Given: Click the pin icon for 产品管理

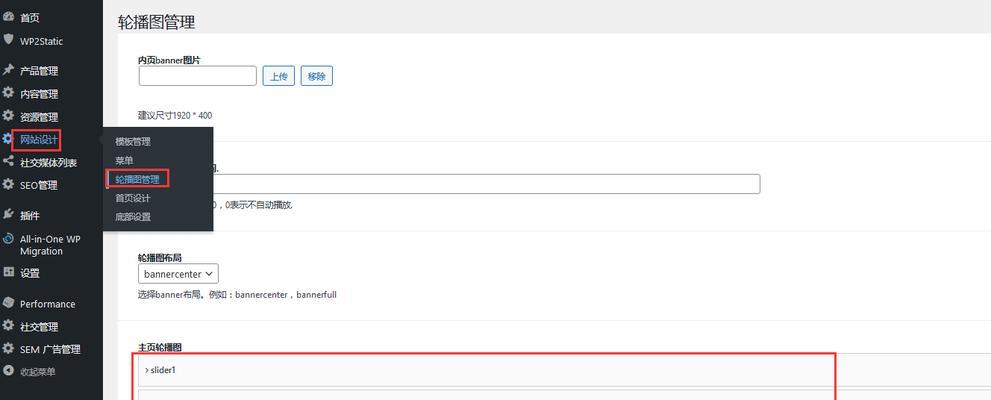Looking at the screenshot, I should click(8, 70).
